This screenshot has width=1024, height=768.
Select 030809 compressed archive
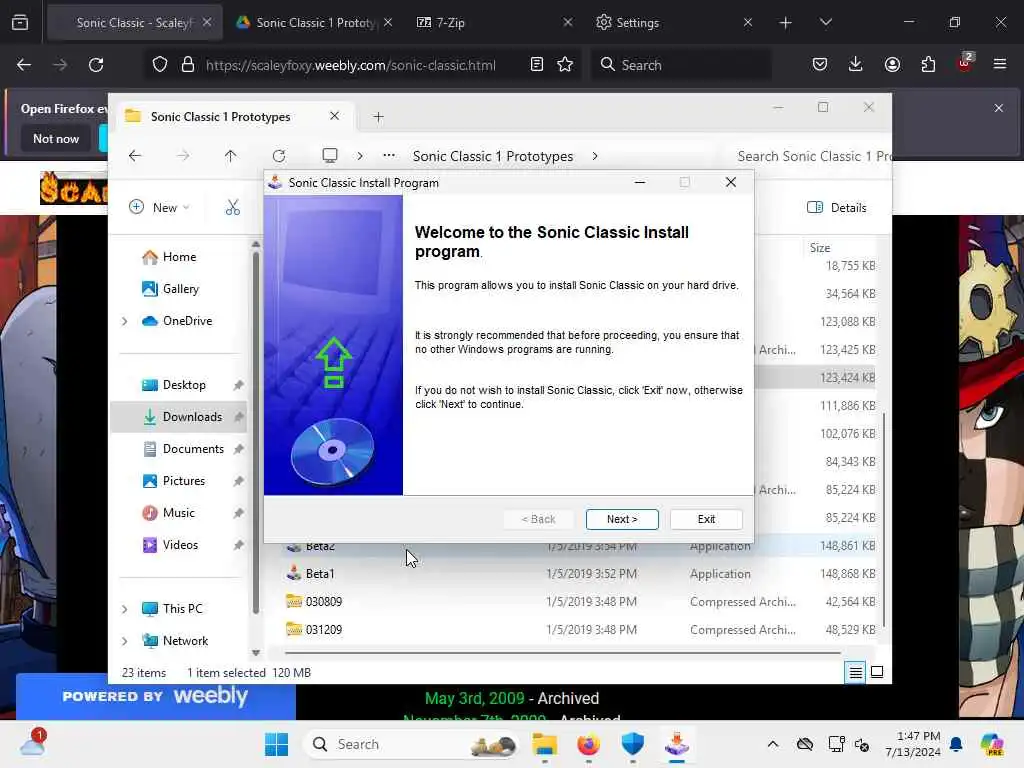click(x=580, y=602)
